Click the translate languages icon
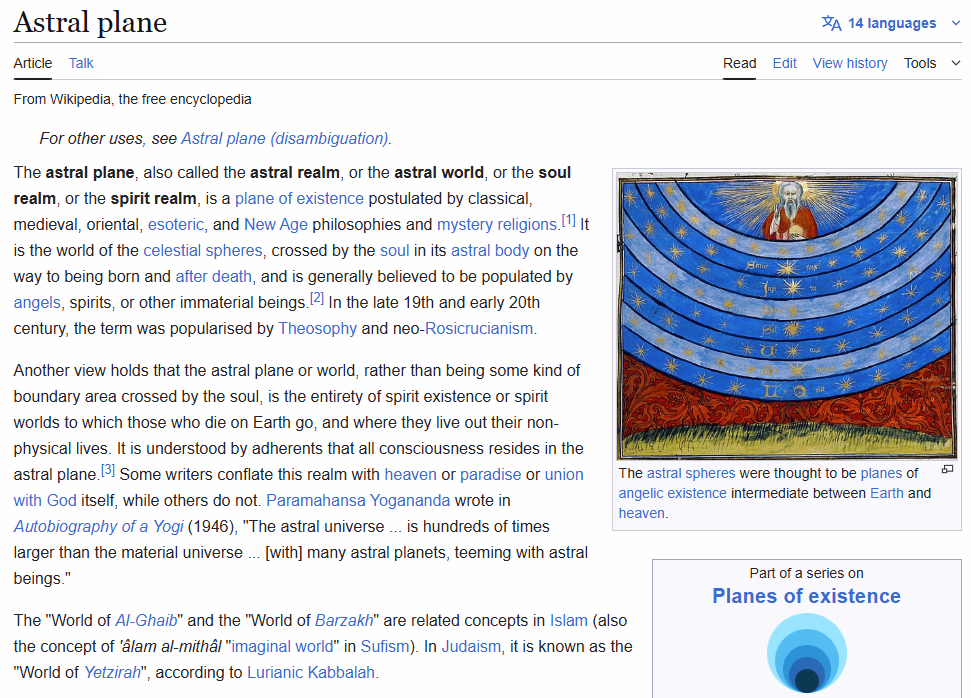This screenshot has height=698, width=971. pos(831,23)
